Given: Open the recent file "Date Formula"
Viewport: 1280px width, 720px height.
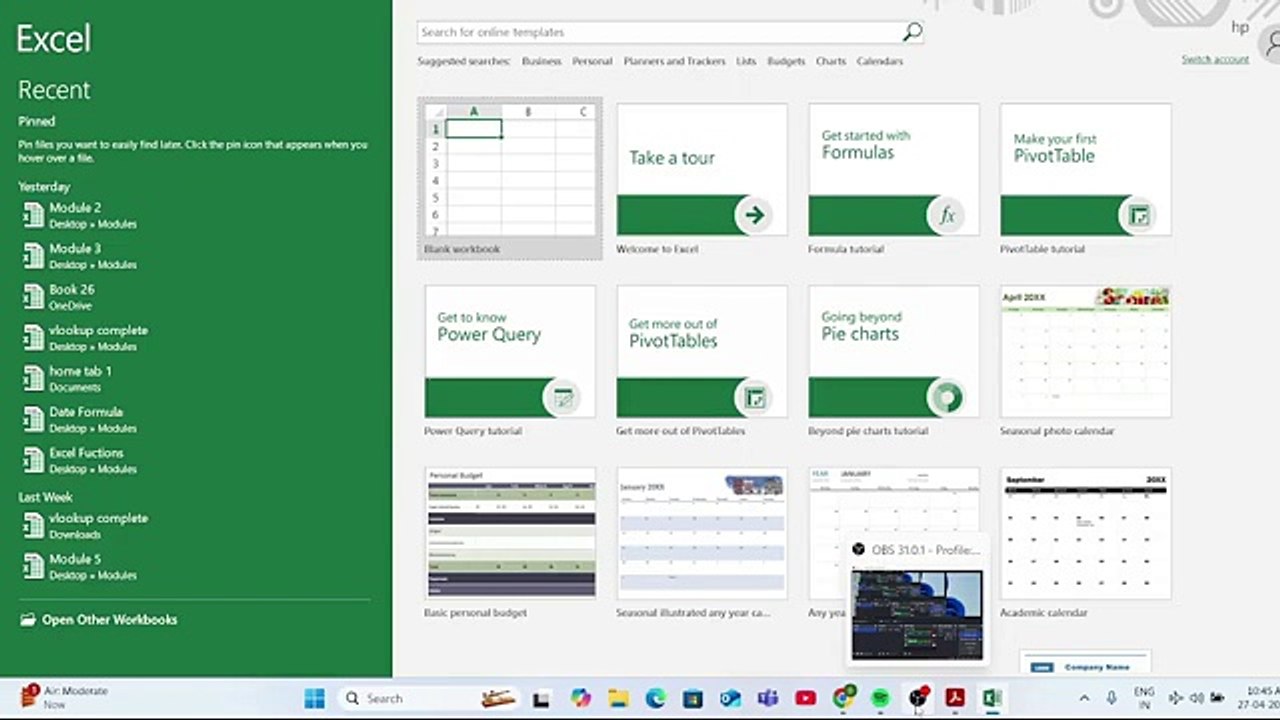Looking at the screenshot, I should (x=194, y=419).
